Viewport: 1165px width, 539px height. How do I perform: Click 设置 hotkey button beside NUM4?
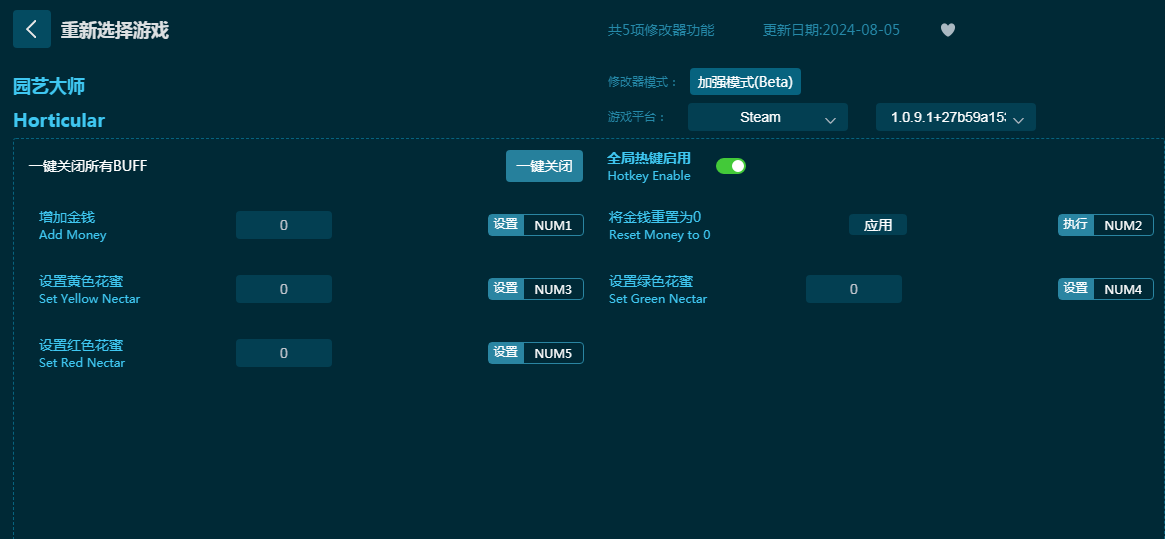(1076, 289)
